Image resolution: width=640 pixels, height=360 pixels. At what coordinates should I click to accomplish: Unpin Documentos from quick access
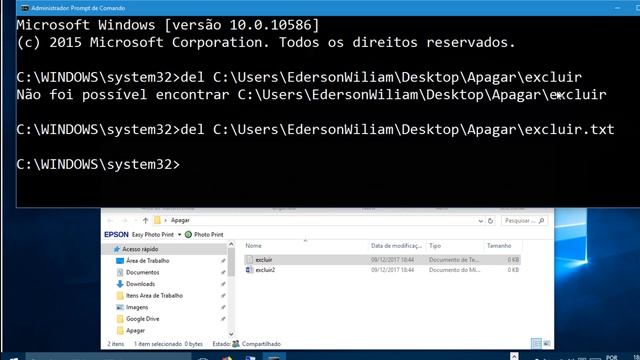point(223,272)
